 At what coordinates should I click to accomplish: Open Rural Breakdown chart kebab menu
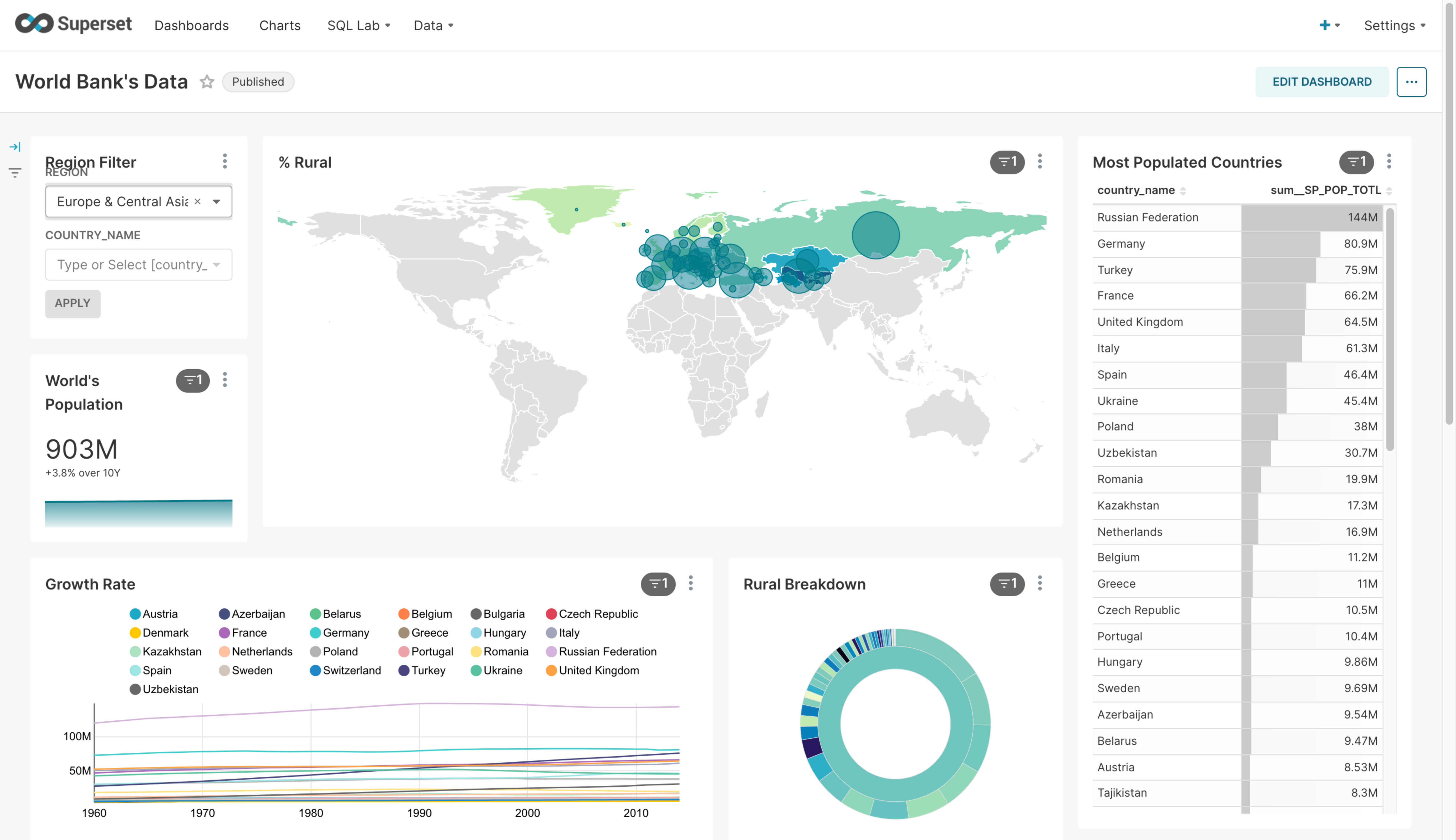click(1040, 583)
